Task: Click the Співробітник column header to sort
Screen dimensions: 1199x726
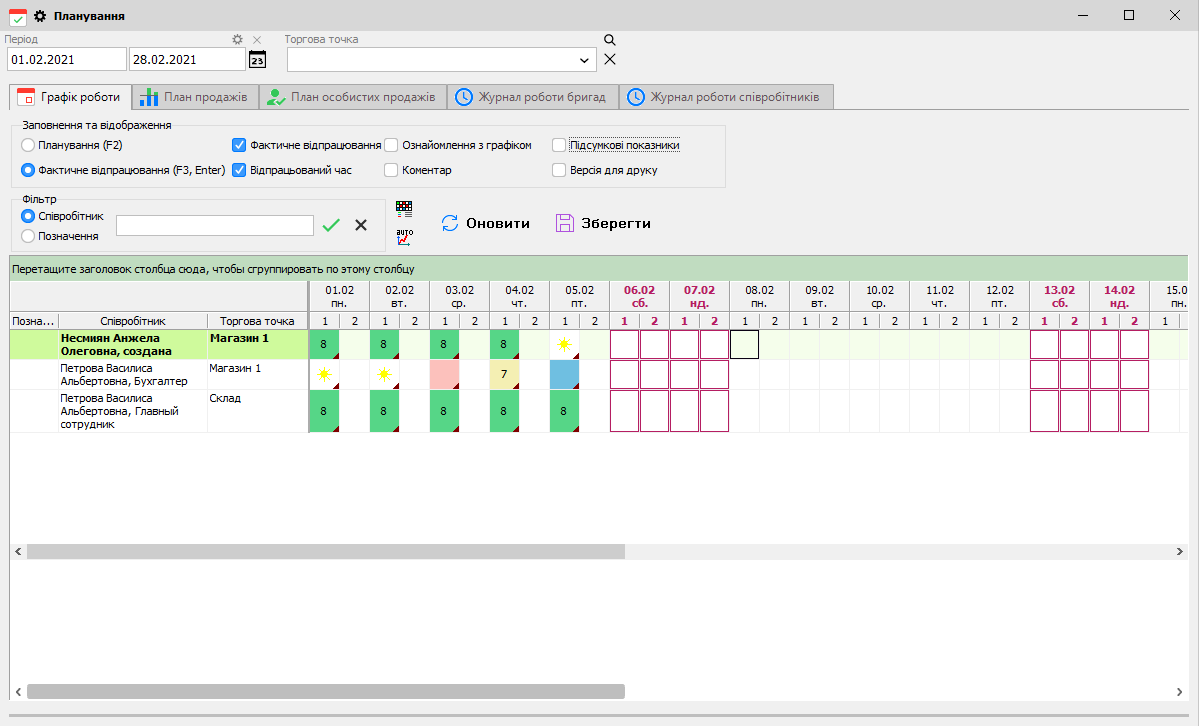Action: pyautogui.click(x=133, y=321)
